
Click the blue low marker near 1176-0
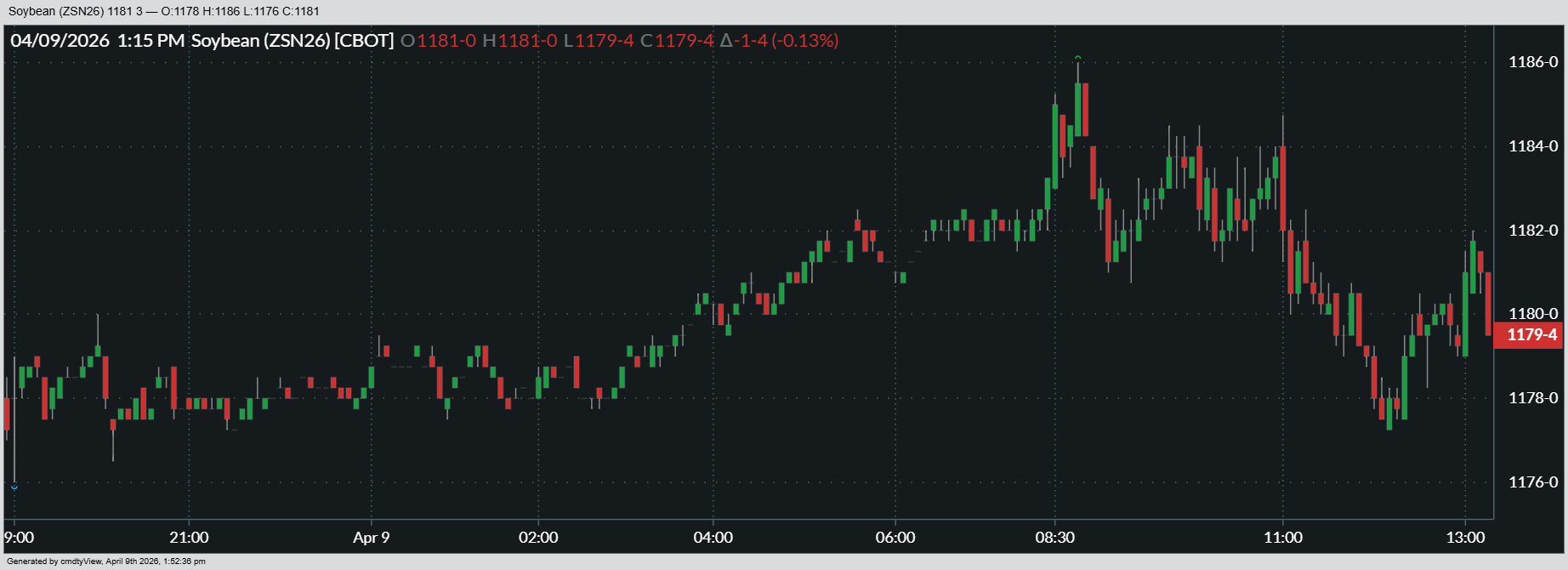14,487
